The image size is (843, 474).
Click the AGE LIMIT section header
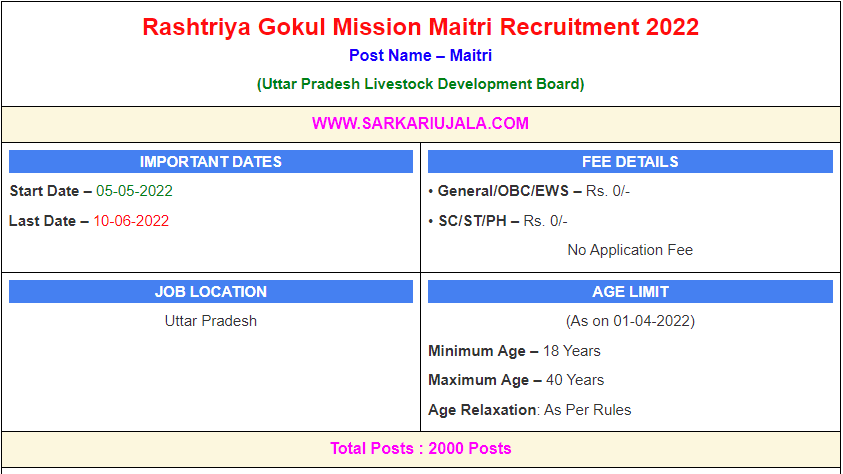630,292
